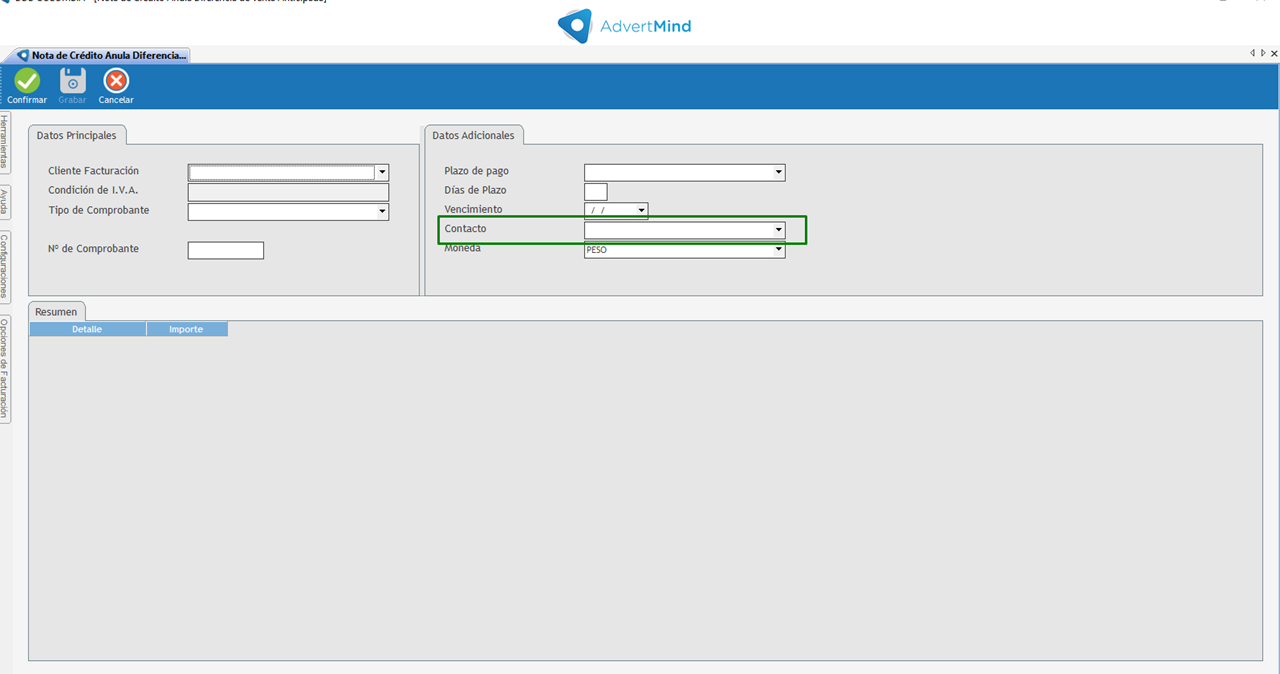Viewport: 1280px width, 674px height.
Task: Click the green Confirmar checkmark icon
Action: click(x=27, y=81)
